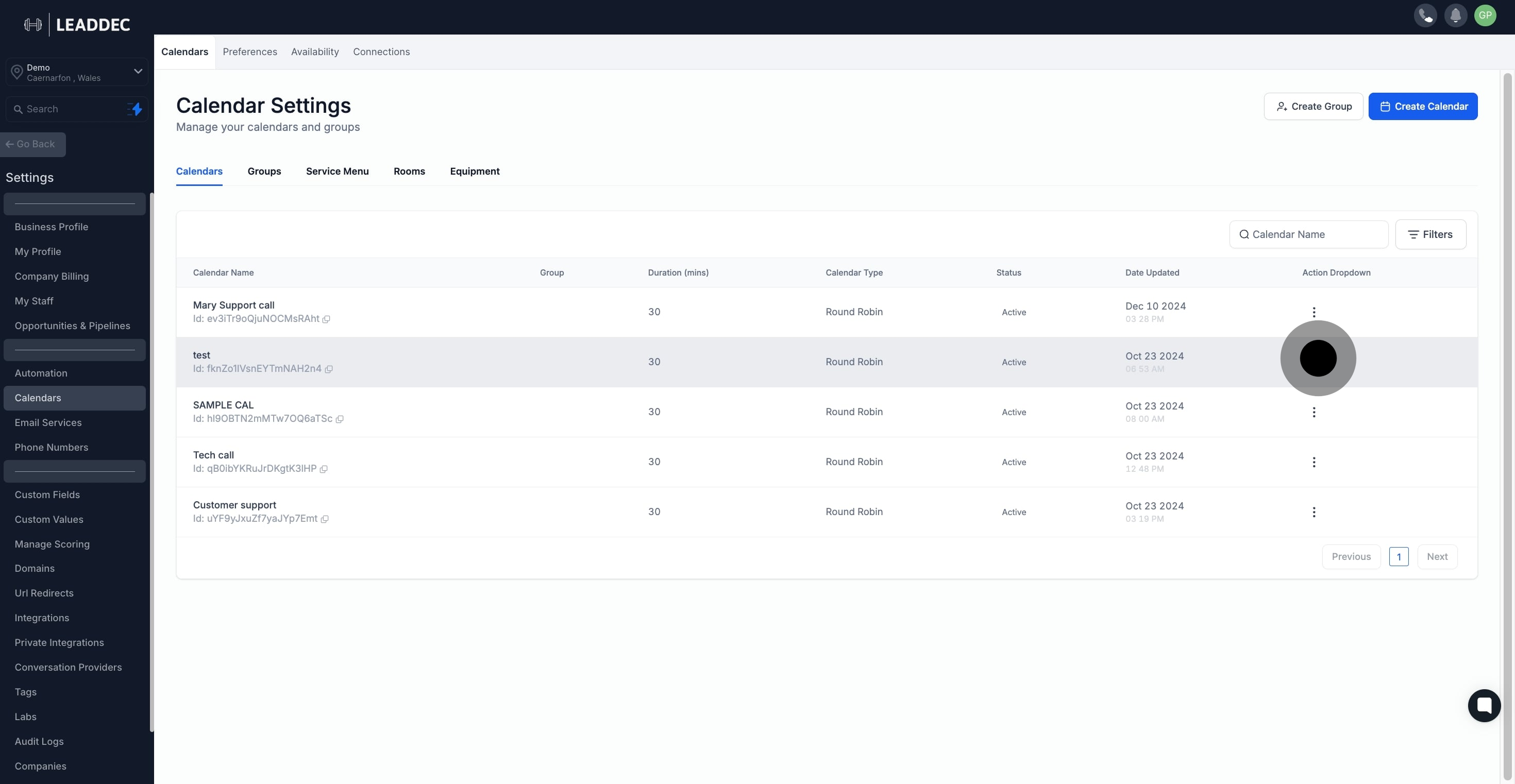The image size is (1515, 784).
Task: Click the Date Updated column header
Action: click(x=1152, y=272)
